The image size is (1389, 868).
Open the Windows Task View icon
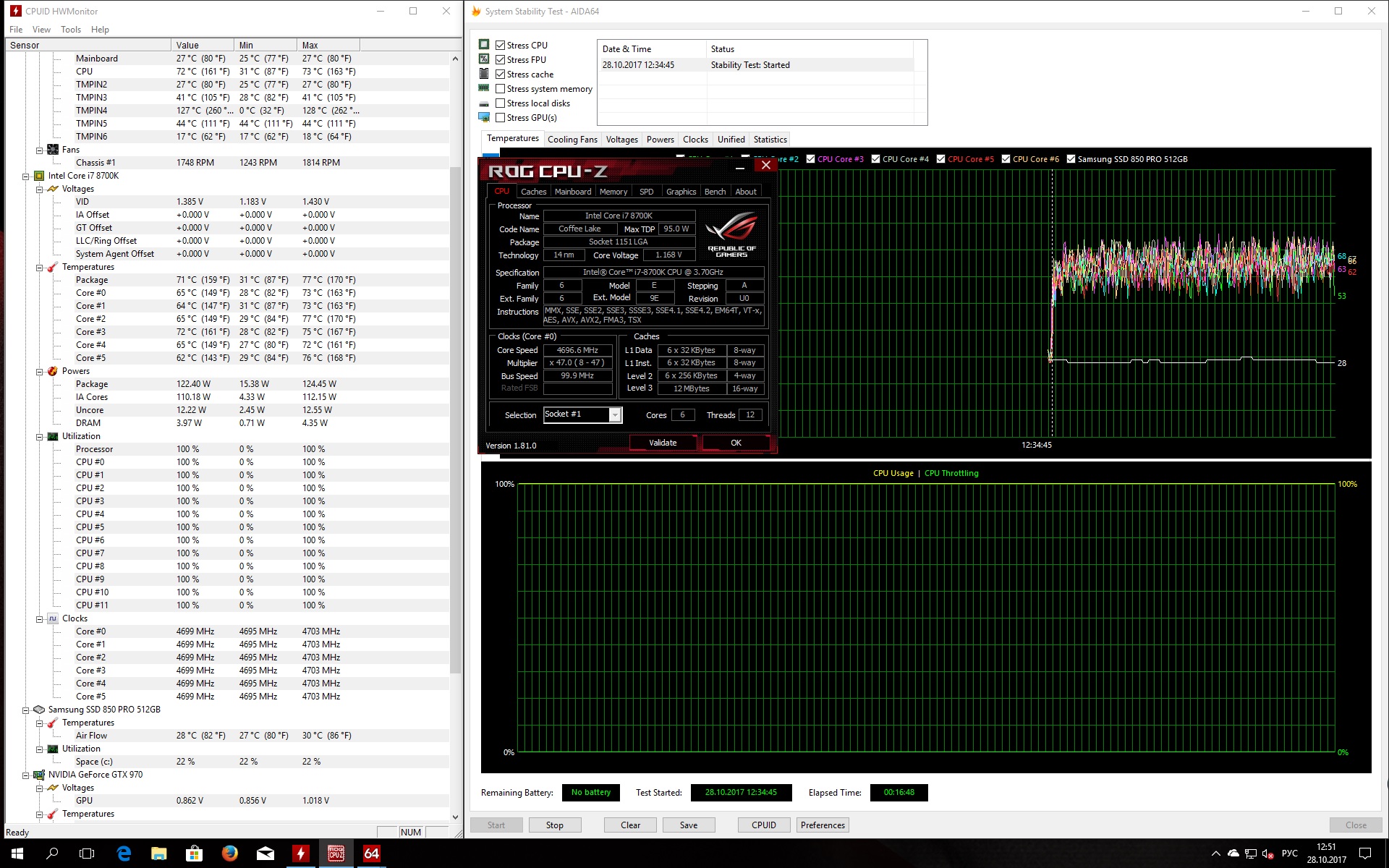pos(87,854)
